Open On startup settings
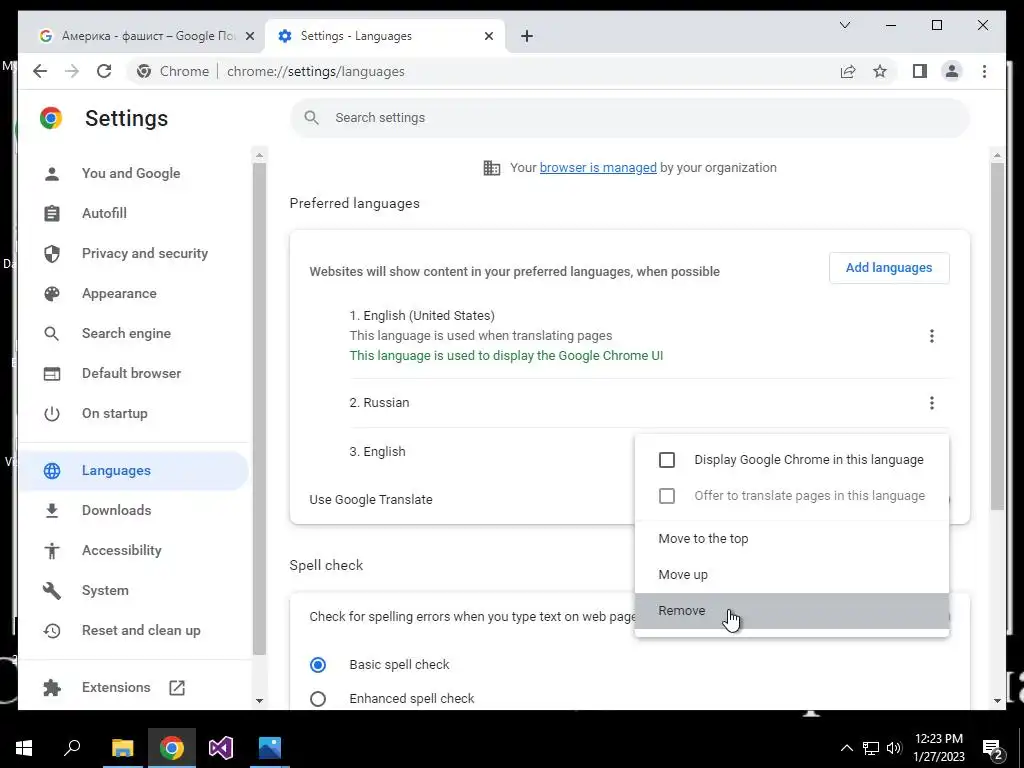 [x=114, y=413]
